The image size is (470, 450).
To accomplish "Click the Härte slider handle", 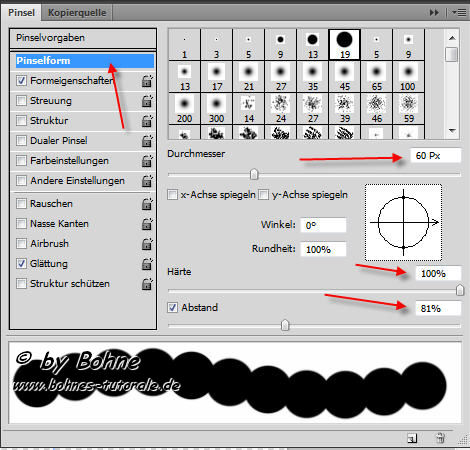I will pyautogui.click(x=460, y=290).
